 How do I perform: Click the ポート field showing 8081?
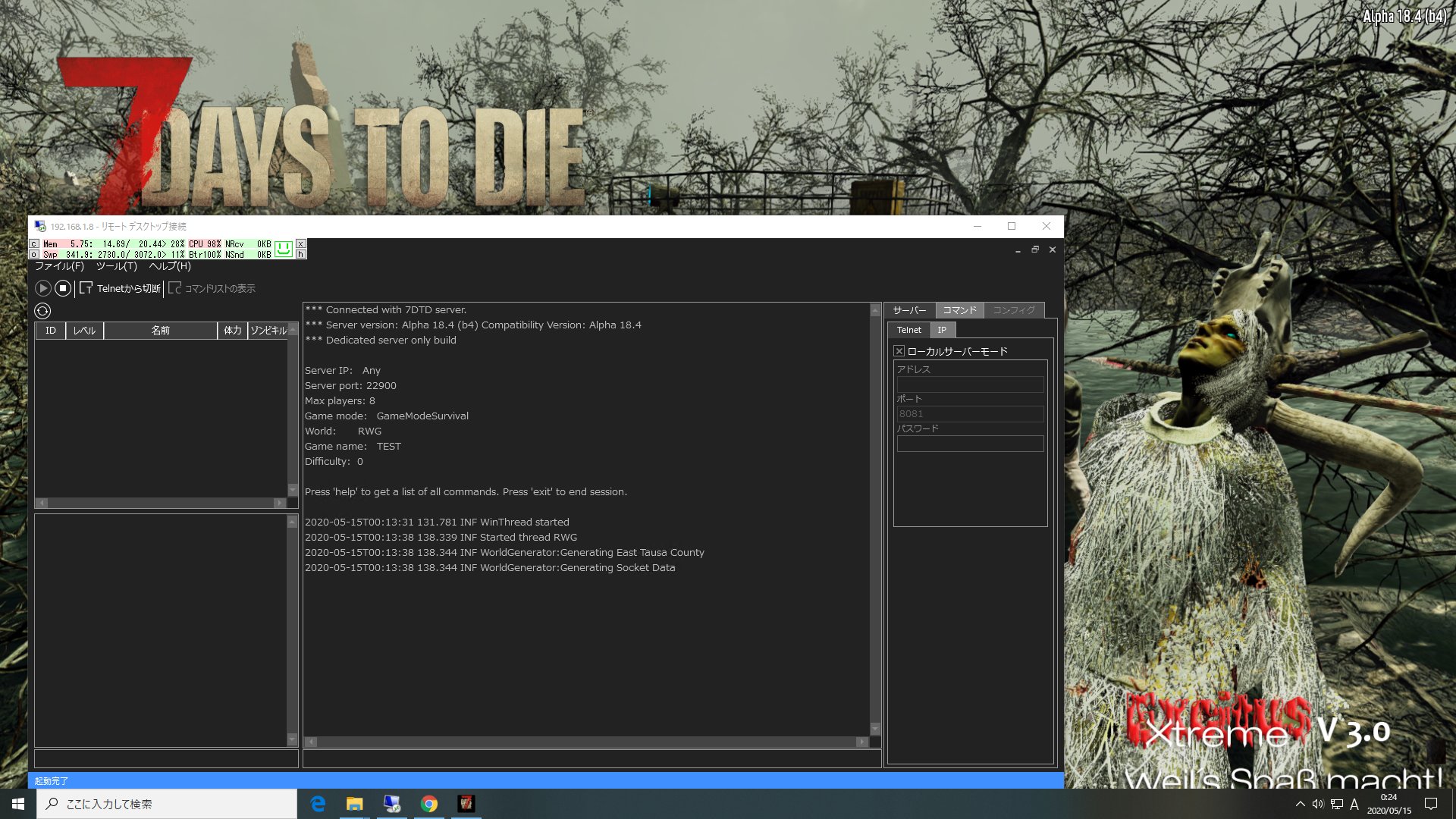click(x=970, y=414)
